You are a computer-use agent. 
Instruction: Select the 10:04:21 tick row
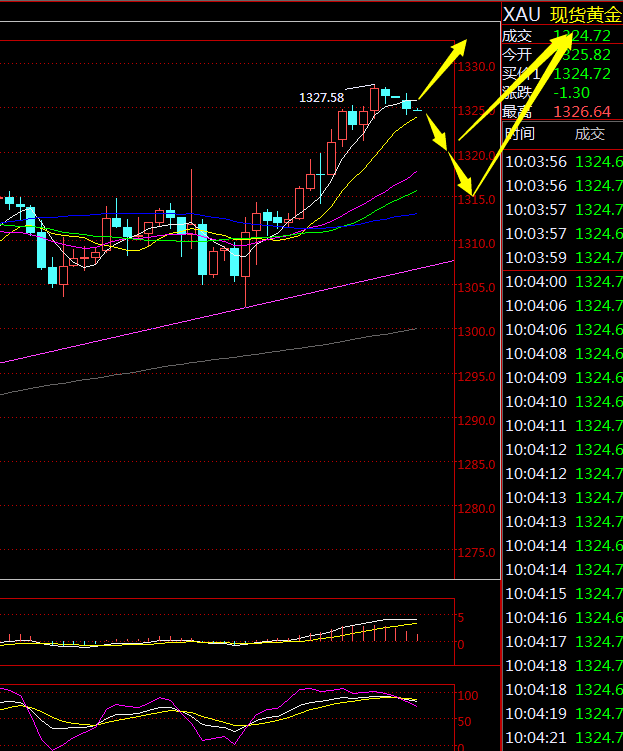(564, 738)
